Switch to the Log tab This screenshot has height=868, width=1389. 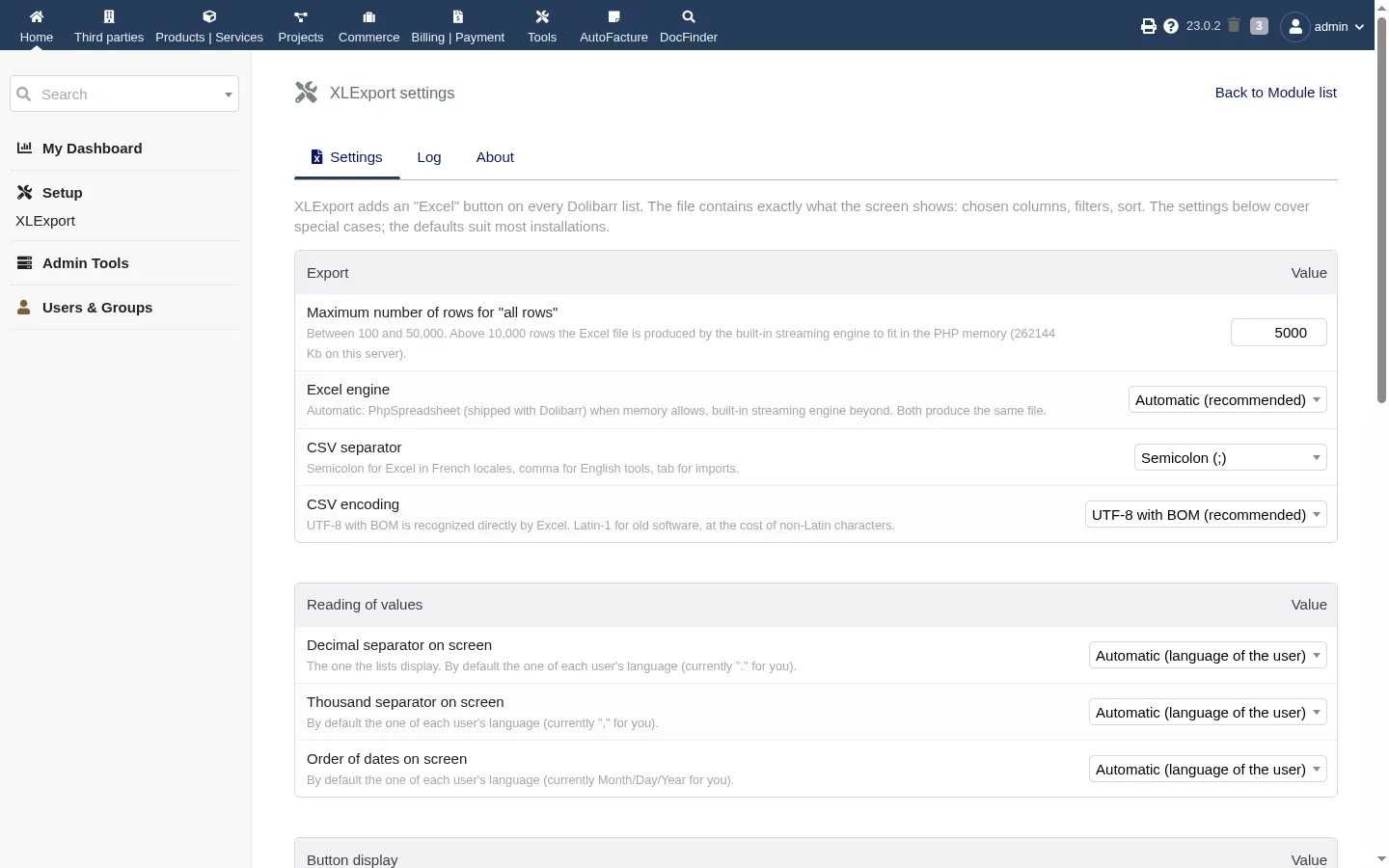429,157
